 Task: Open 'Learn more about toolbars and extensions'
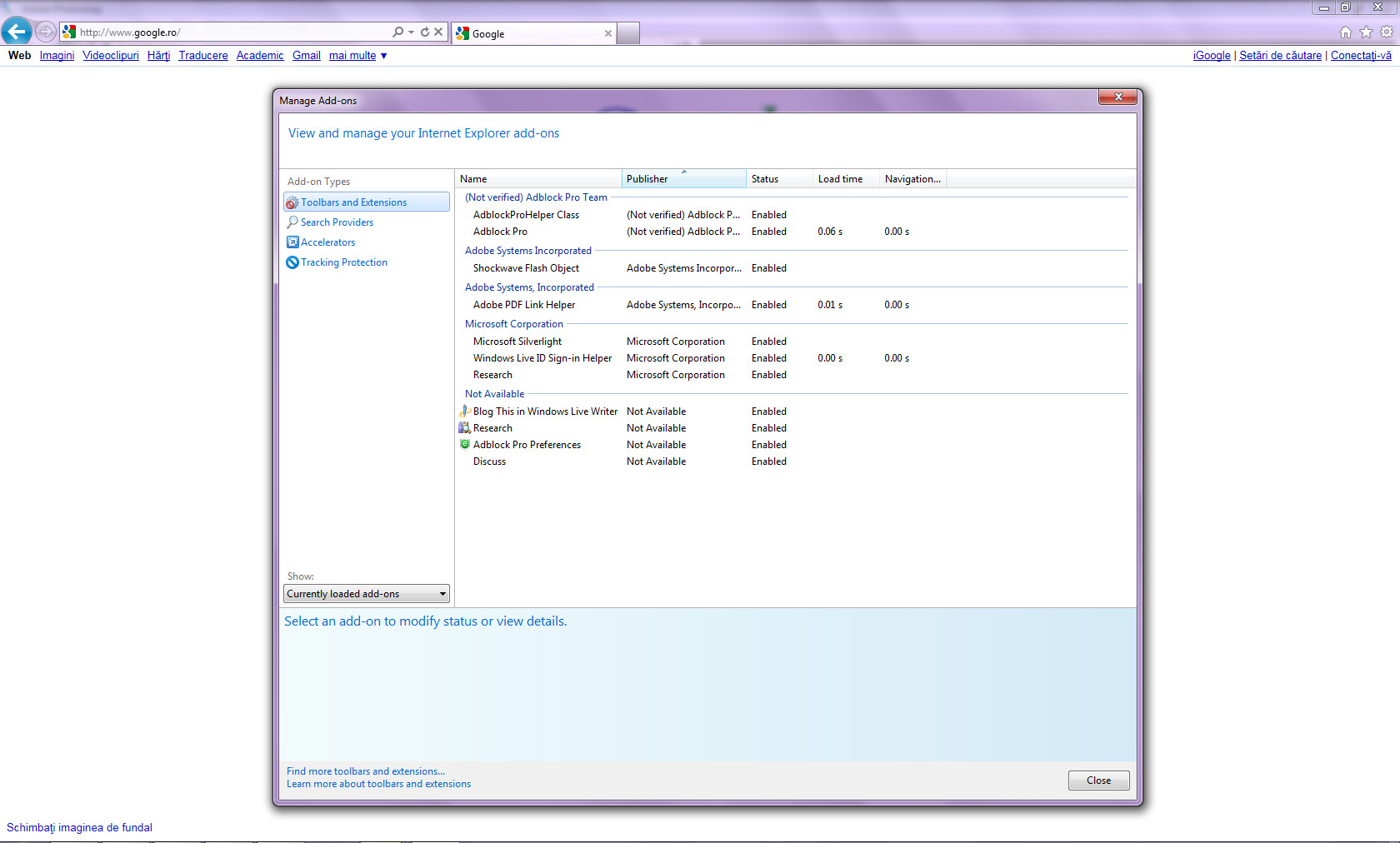(378, 784)
